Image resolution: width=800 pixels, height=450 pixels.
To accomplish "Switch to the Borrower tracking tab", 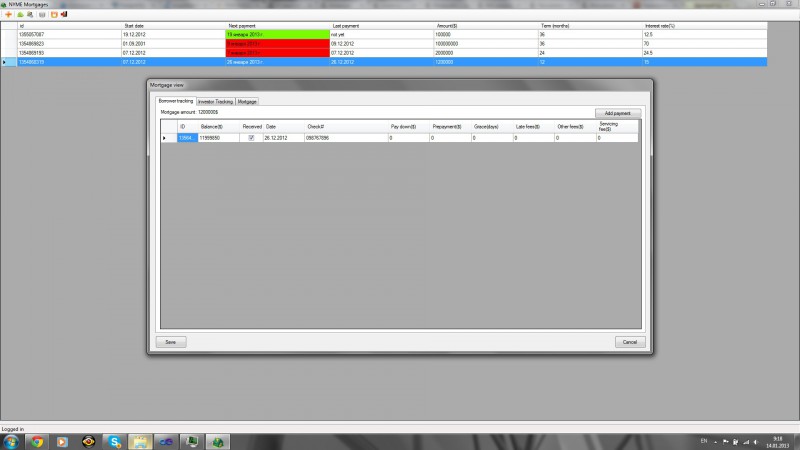I will (176, 101).
